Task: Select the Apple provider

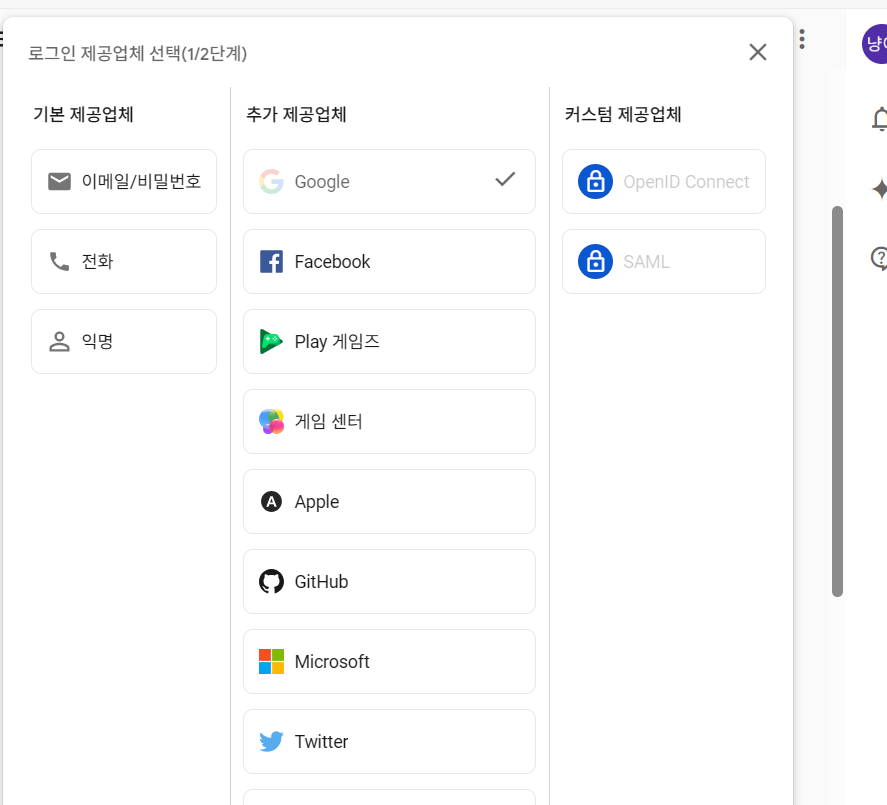Action: [x=389, y=501]
